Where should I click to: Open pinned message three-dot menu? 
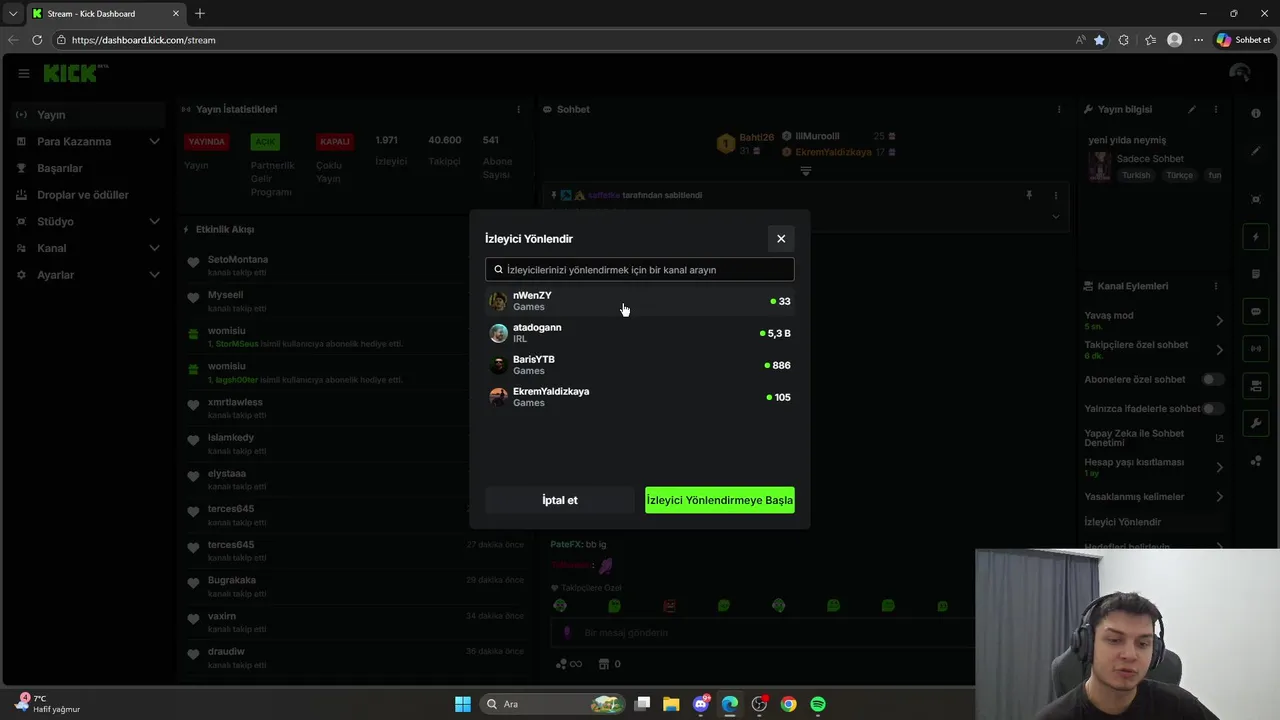tap(1055, 195)
